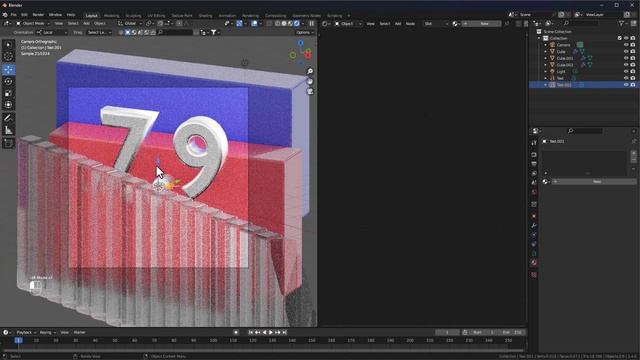This screenshot has width=640, height=360.
Task: Play animation in timeline
Action: point(271,332)
